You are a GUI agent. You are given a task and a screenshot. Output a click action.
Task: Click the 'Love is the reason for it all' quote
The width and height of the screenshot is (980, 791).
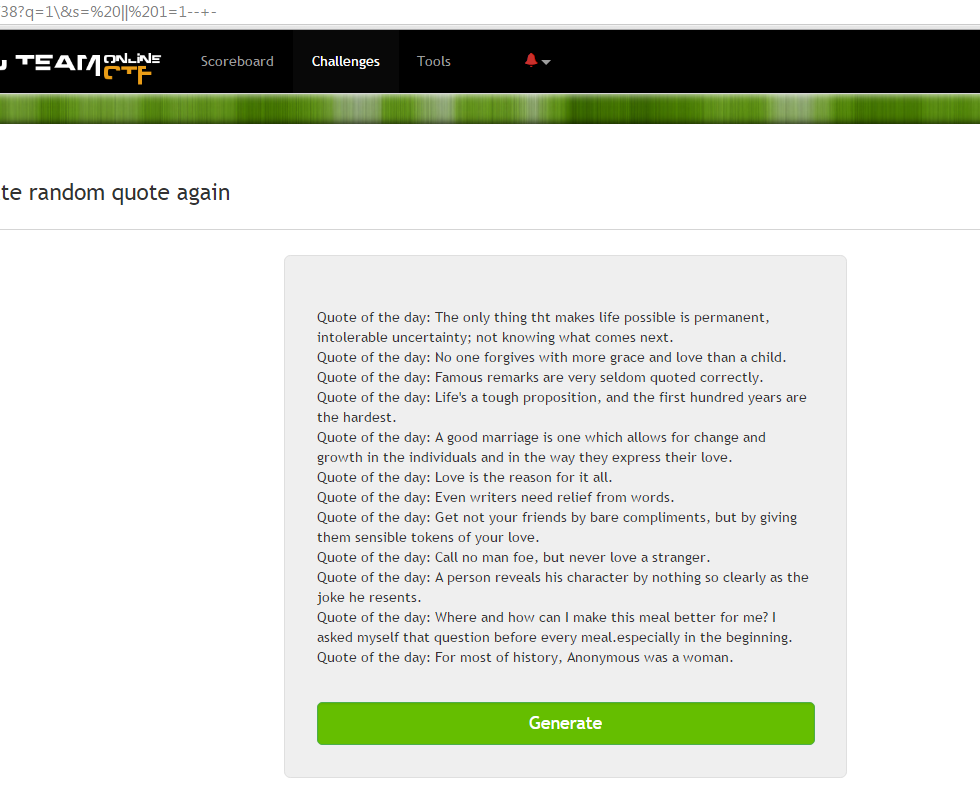(x=464, y=477)
